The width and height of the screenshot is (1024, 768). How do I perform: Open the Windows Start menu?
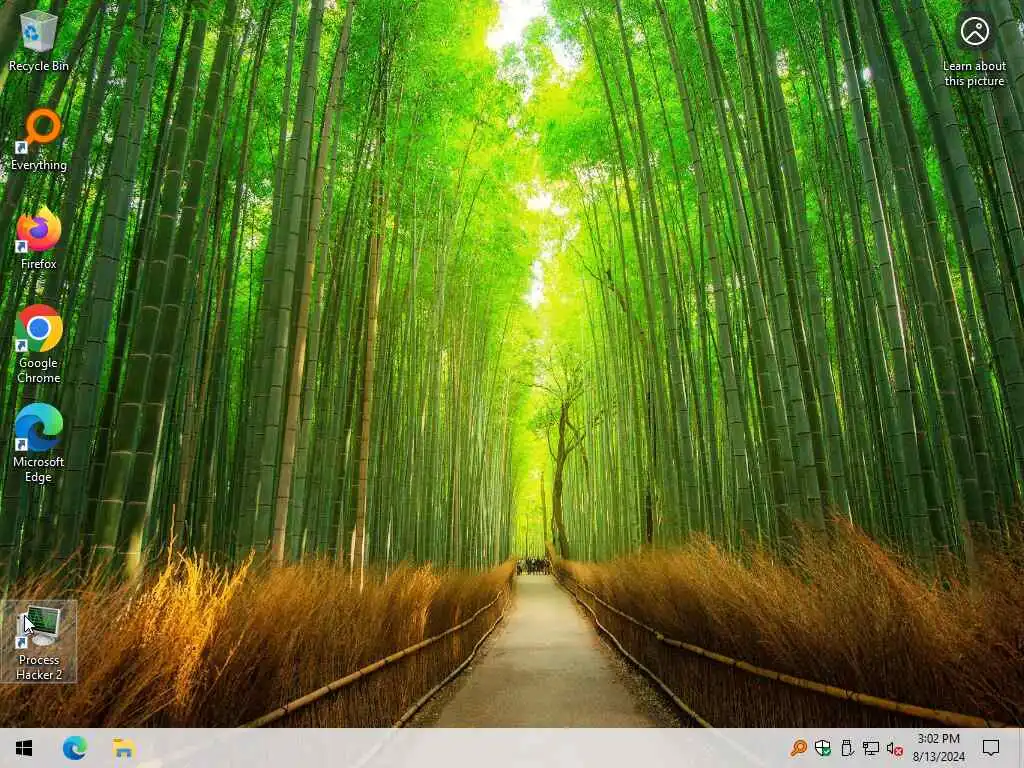24,748
